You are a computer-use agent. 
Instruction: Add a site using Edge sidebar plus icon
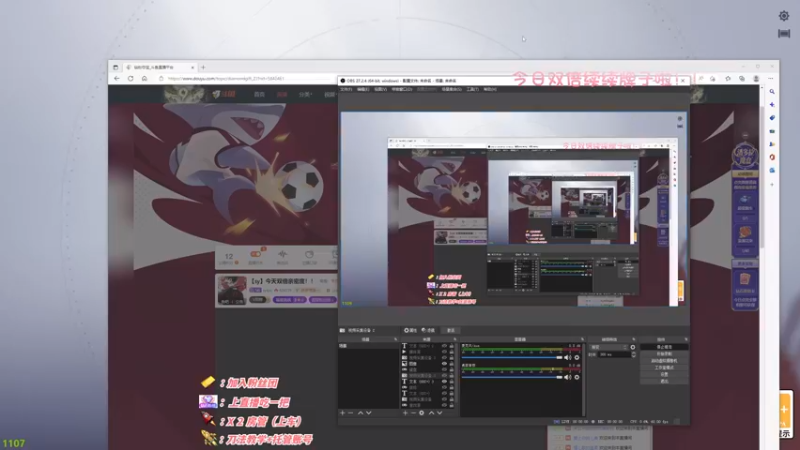[x=772, y=184]
